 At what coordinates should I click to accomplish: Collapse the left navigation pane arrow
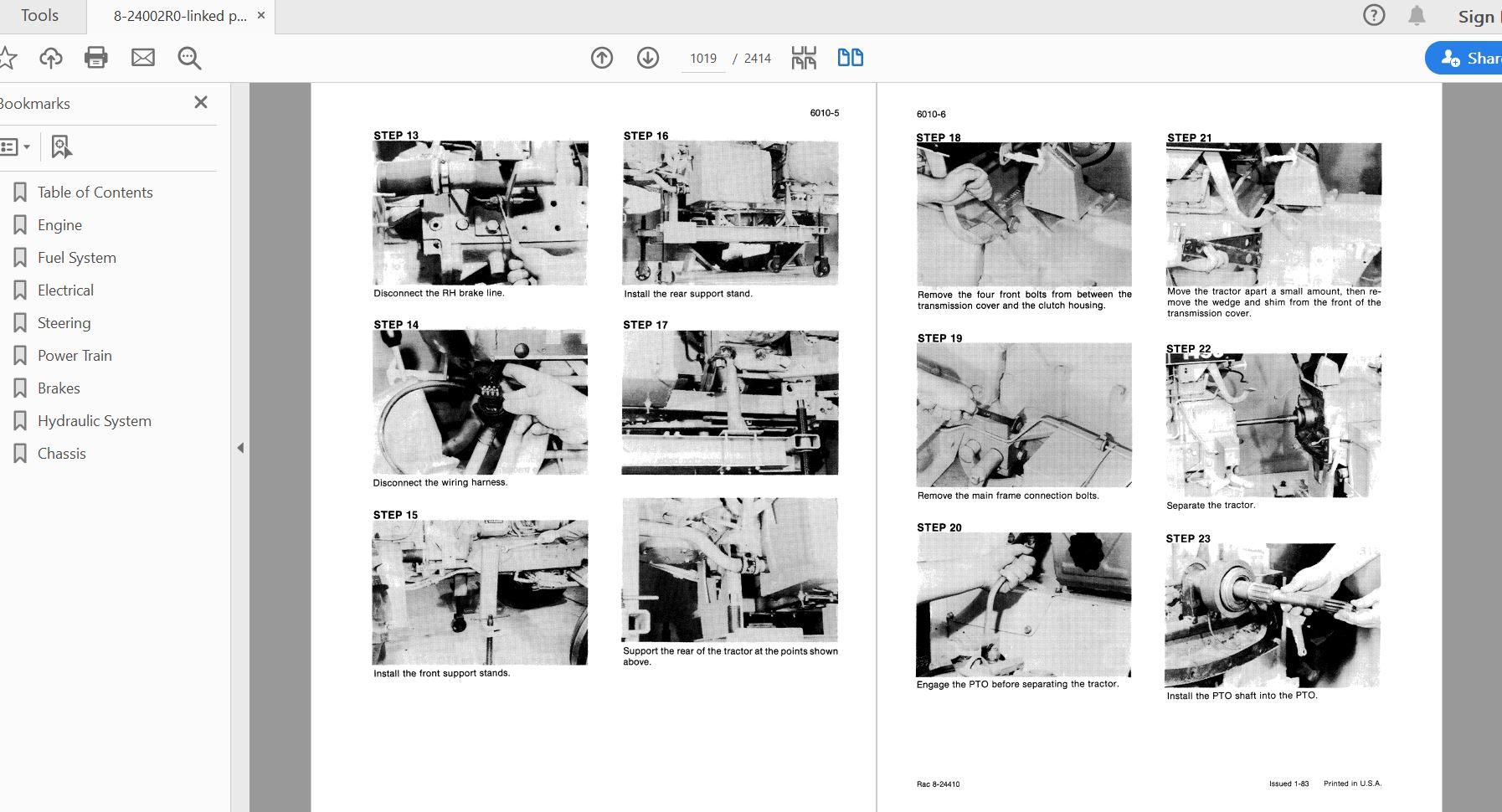[x=240, y=448]
